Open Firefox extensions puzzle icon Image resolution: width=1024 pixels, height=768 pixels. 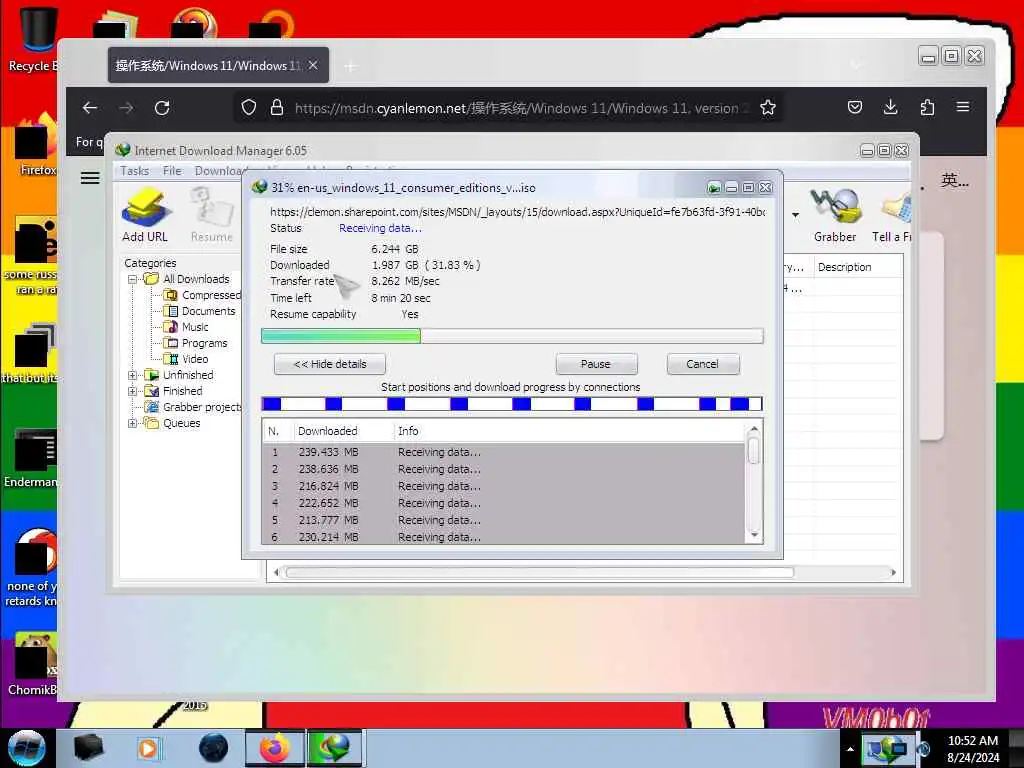(x=927, y=107)
